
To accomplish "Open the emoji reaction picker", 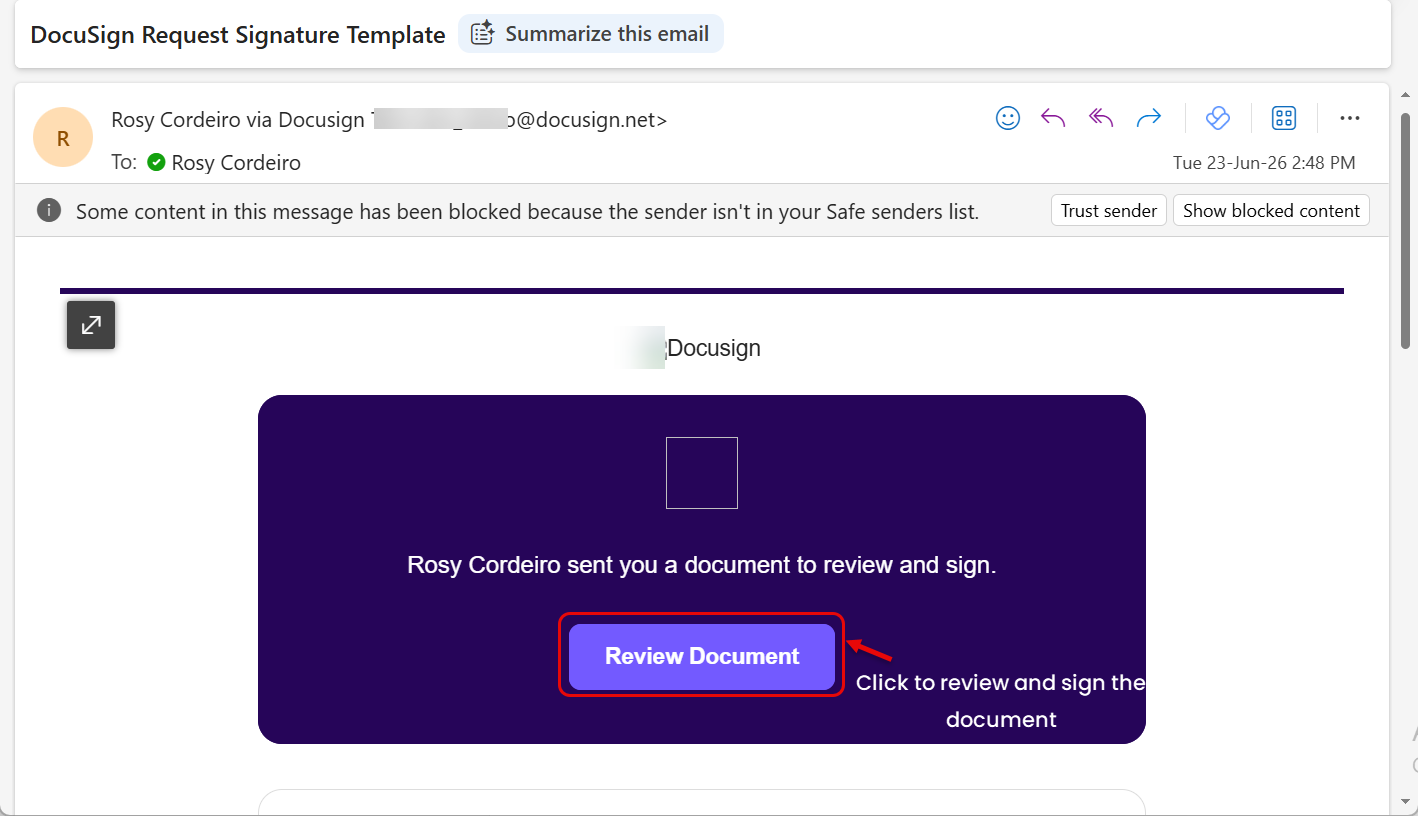I will pos(1008,118).
